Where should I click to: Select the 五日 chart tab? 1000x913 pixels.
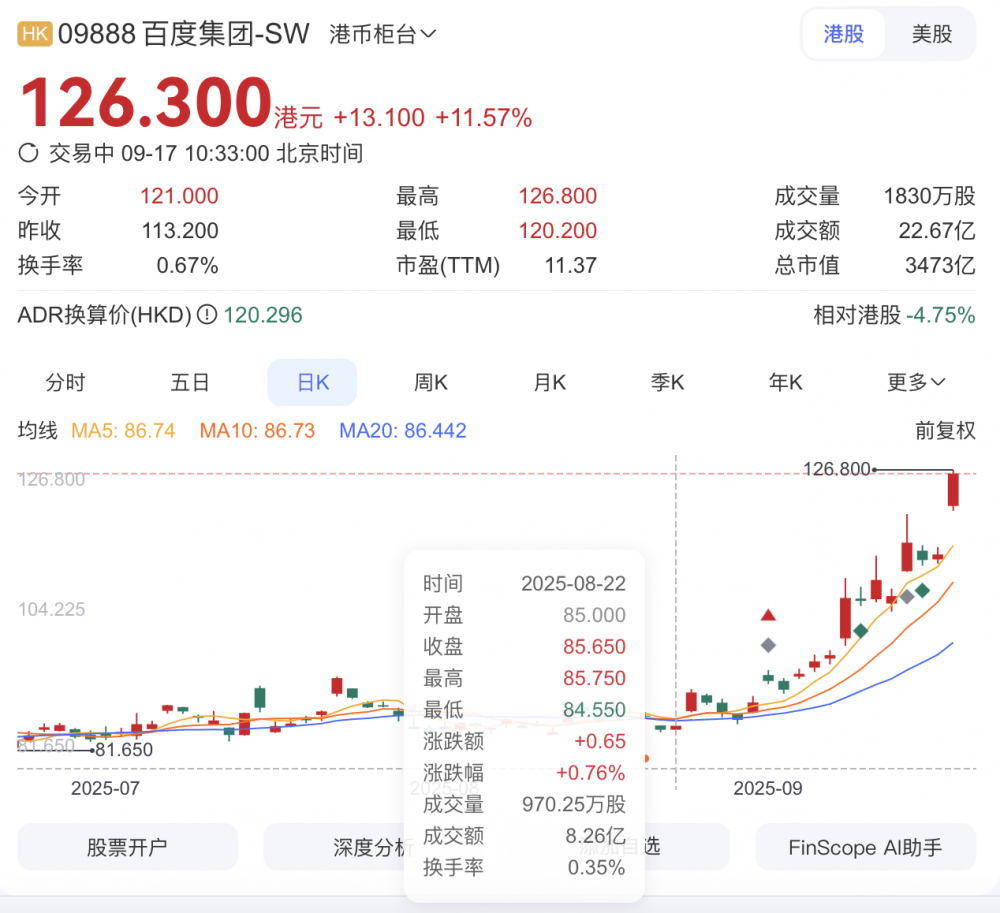(x=189, y=382)
